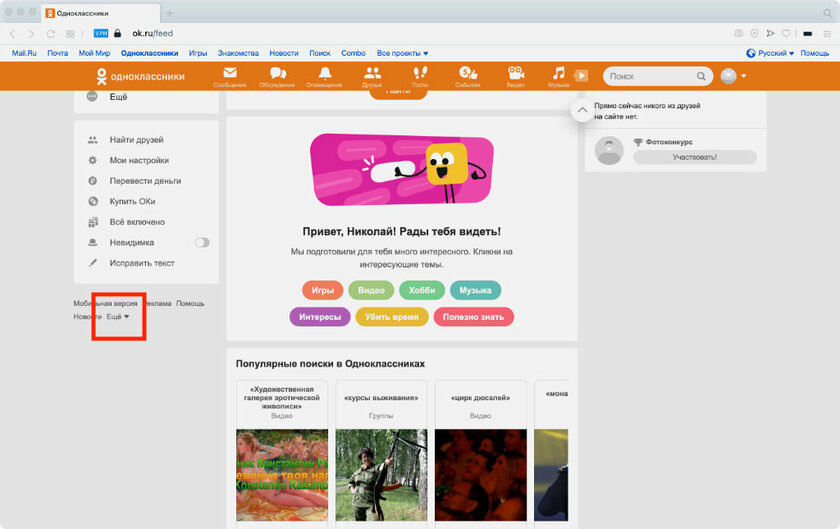The image size is (840, 529).
Task: Click the Всё включено icon
Action: tap(93, 222)
